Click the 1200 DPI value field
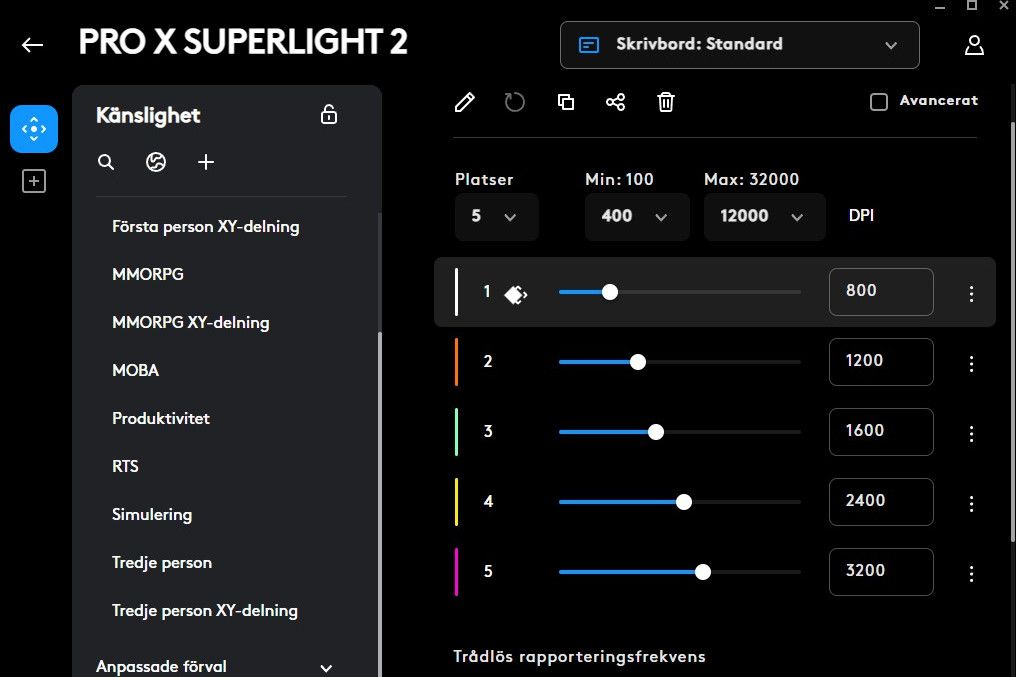The width and height of the screenshot is (1016, 677). pos(881,362)
